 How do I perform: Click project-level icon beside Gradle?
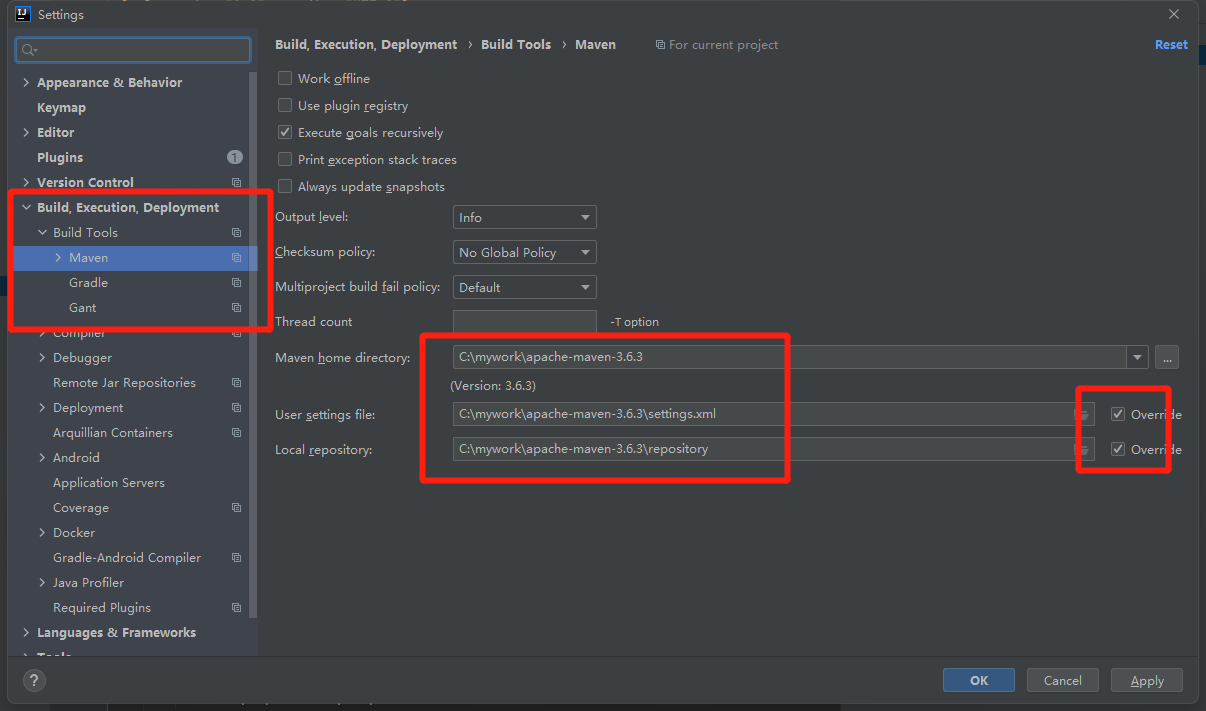[236, 282]
